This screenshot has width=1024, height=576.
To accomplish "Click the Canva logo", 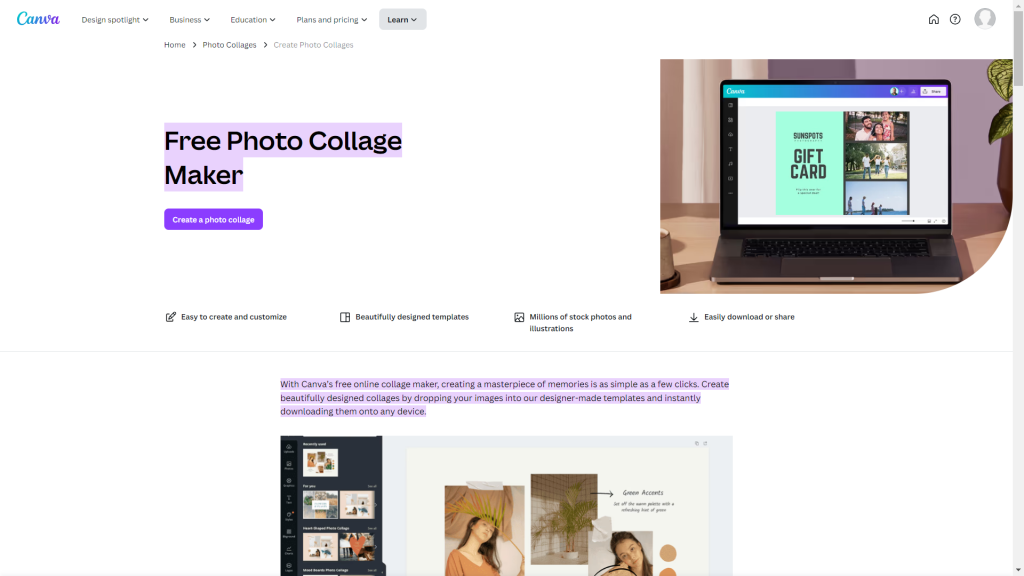I will pyautogui.click(x=38, y=19).
